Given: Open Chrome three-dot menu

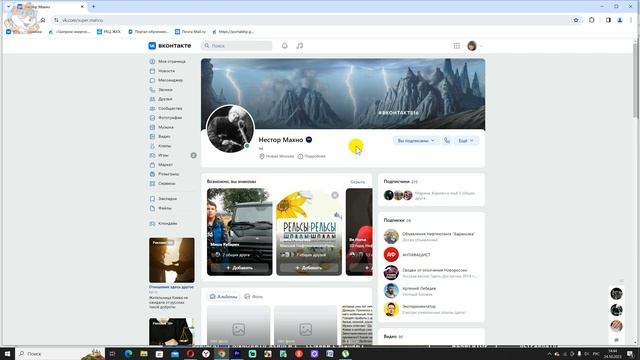Looking at the screenshot, I should click(631, 20).
